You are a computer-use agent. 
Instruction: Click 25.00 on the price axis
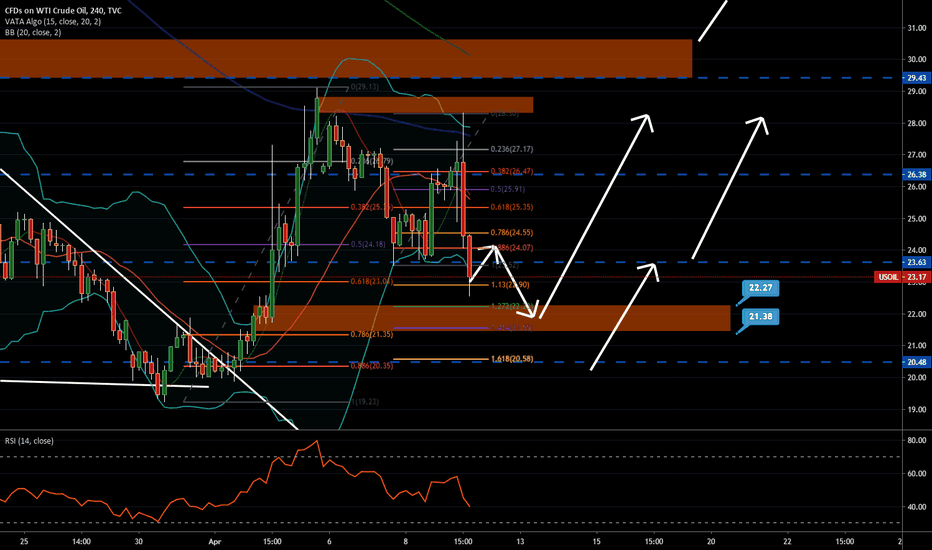coord(917,219)
